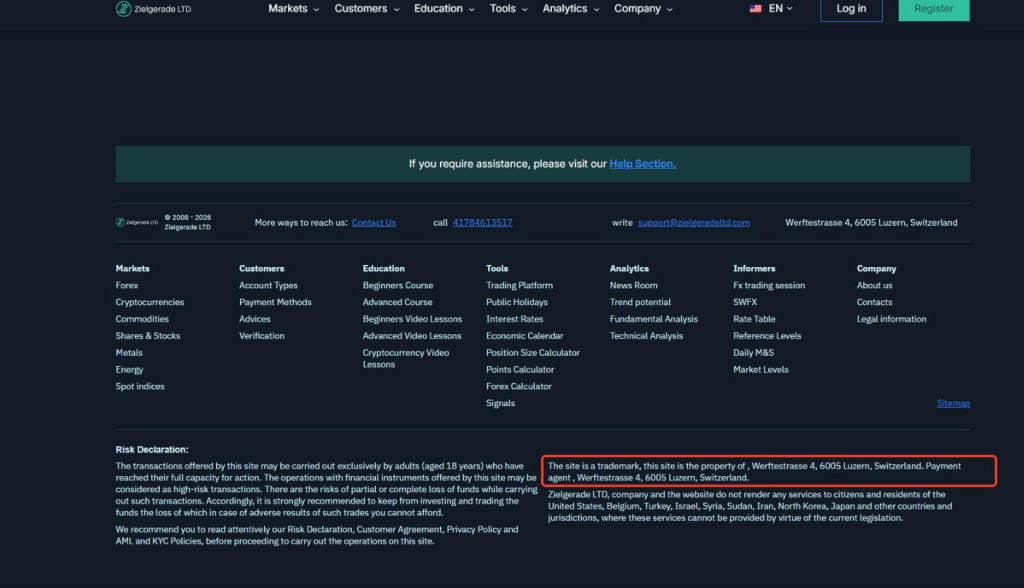Open Account Types footer link
Image resolution: width=1024 pixels, height=588 pixels.
pos(268,286)
